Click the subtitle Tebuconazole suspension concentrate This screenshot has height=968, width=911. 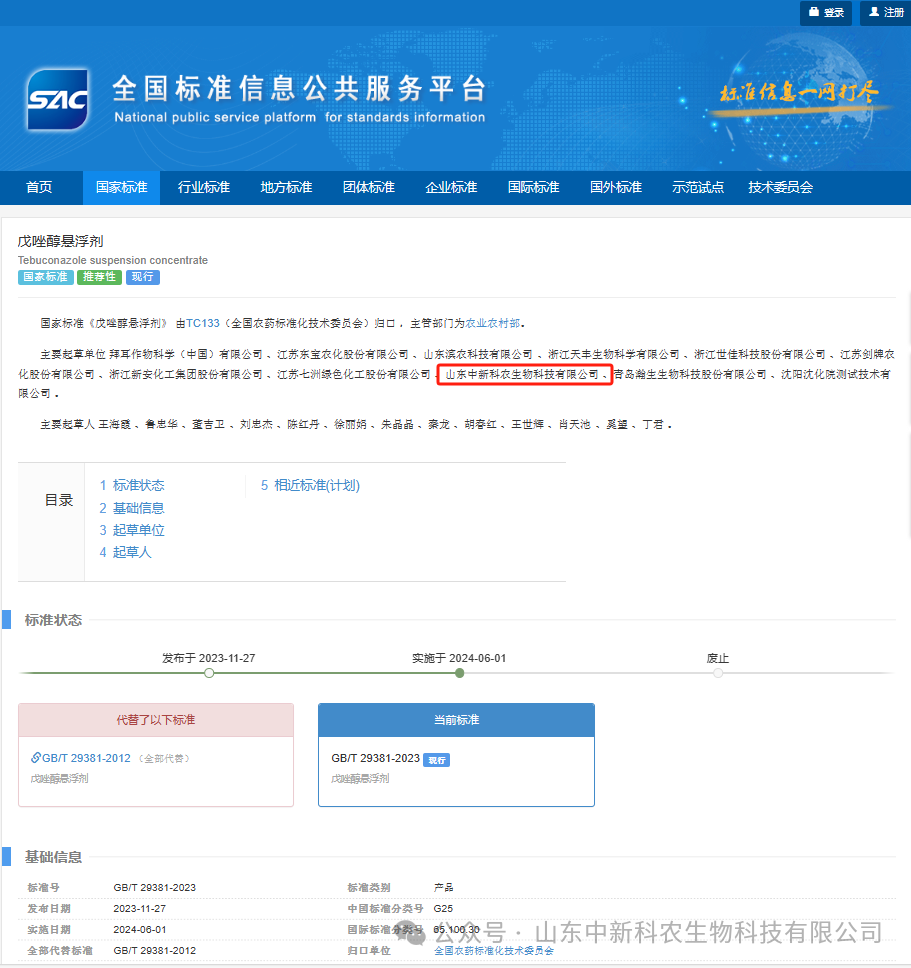tap(112, 261)
